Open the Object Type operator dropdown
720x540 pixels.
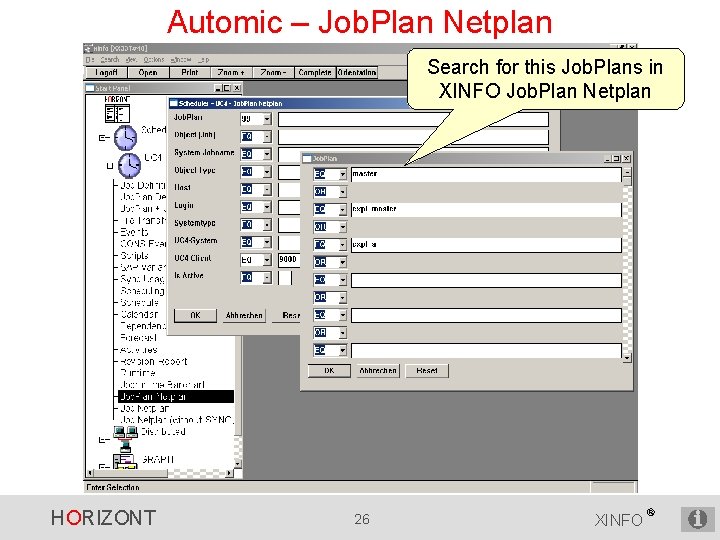tap(267, 172)
